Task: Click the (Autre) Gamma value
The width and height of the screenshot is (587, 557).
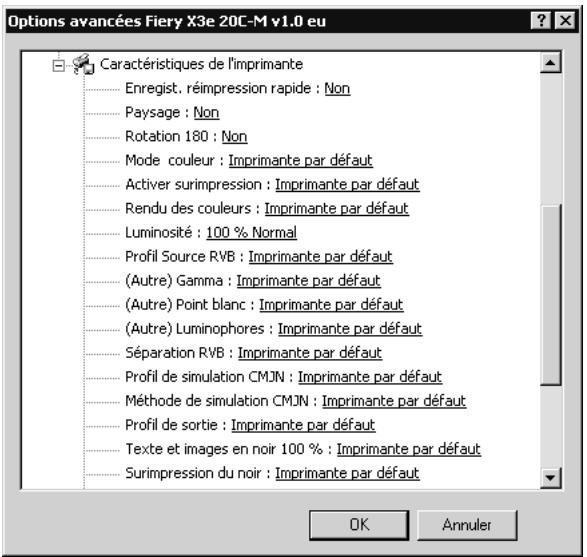Action: coord(308,281)
